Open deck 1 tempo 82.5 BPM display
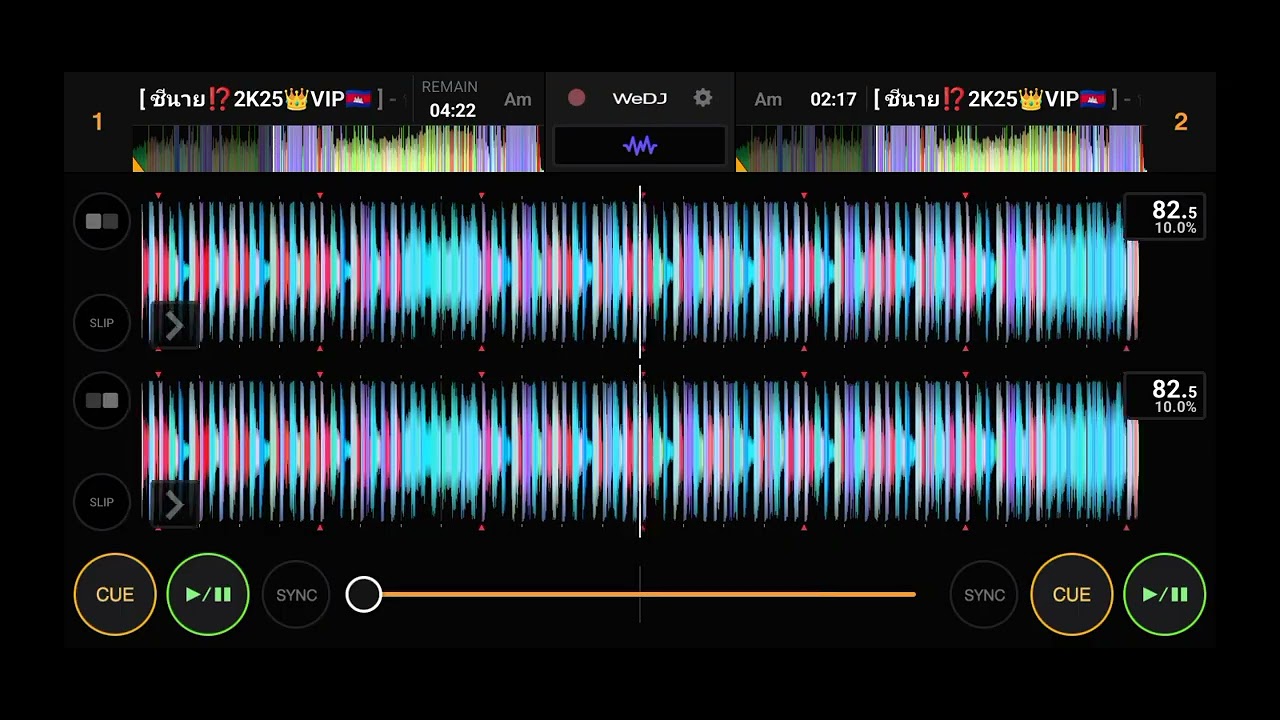 [x=1165, y=217]
